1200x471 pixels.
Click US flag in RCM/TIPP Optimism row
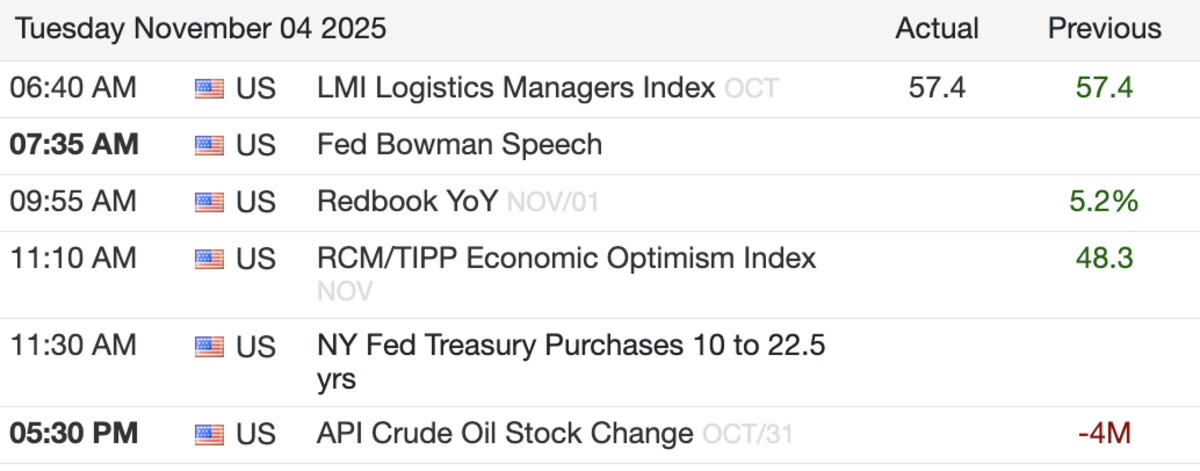pyautogui.click(x=208, y=259)
